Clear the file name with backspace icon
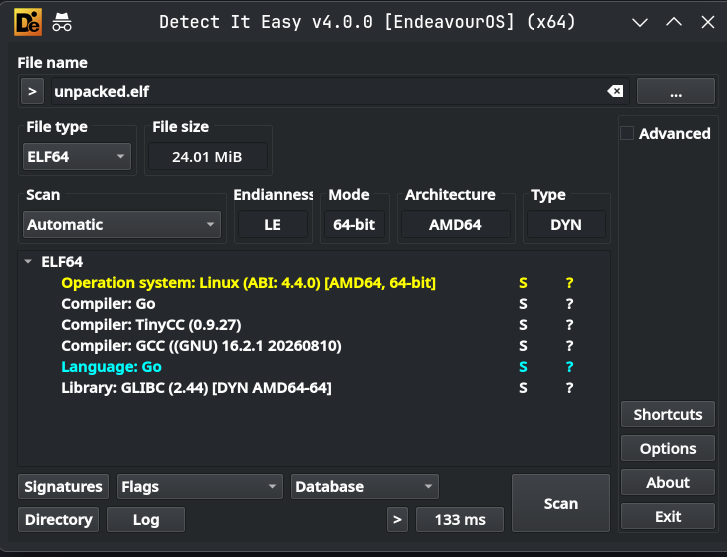The image size is (727, 557). (615, 91)
